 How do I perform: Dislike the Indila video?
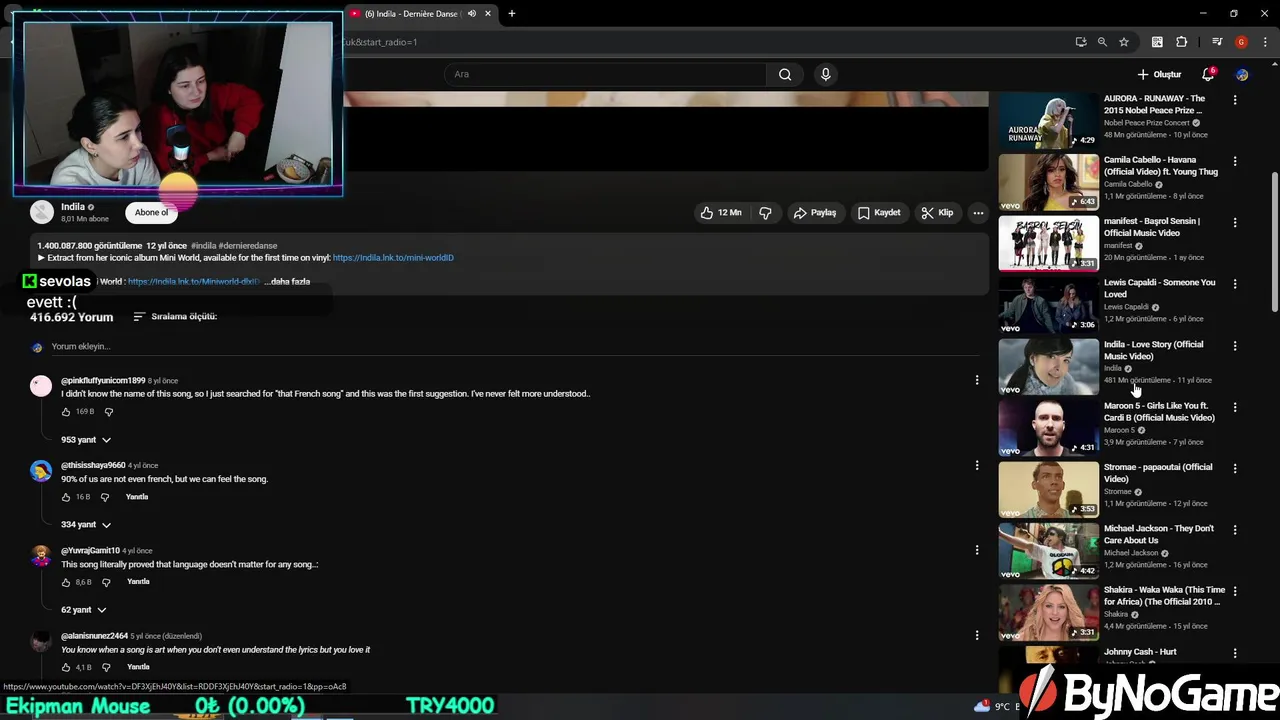tap(765, 212)
